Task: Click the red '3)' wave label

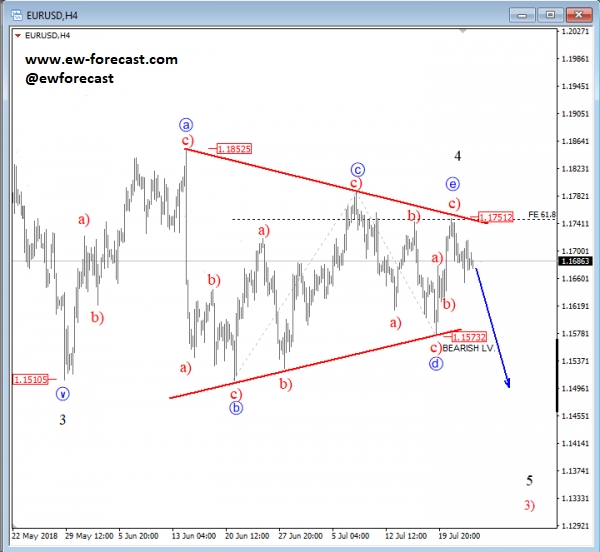Action: point(529,505)
